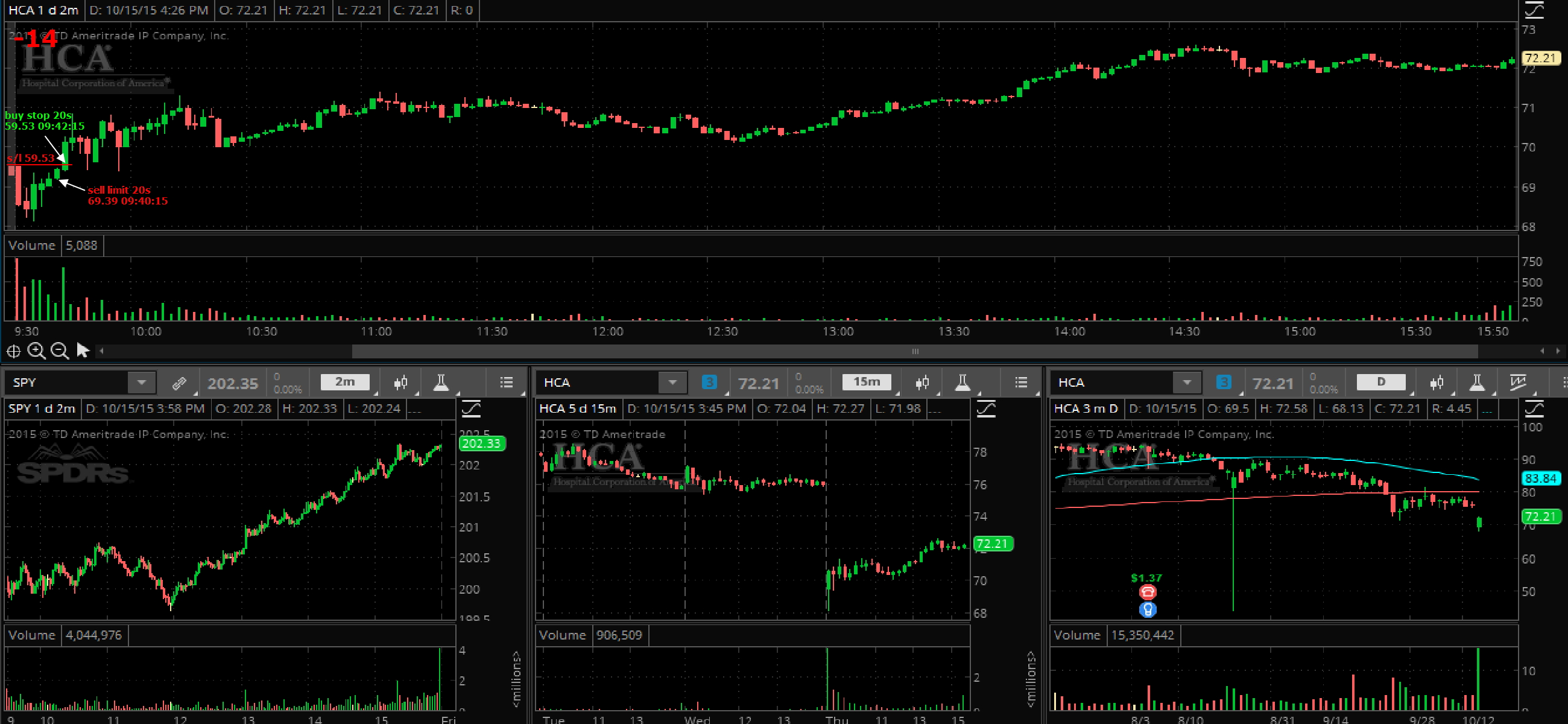The image size is (1568, 724).
Task: Click the blue lightbulb event icon on daily chart
Action: [1148, 609]
